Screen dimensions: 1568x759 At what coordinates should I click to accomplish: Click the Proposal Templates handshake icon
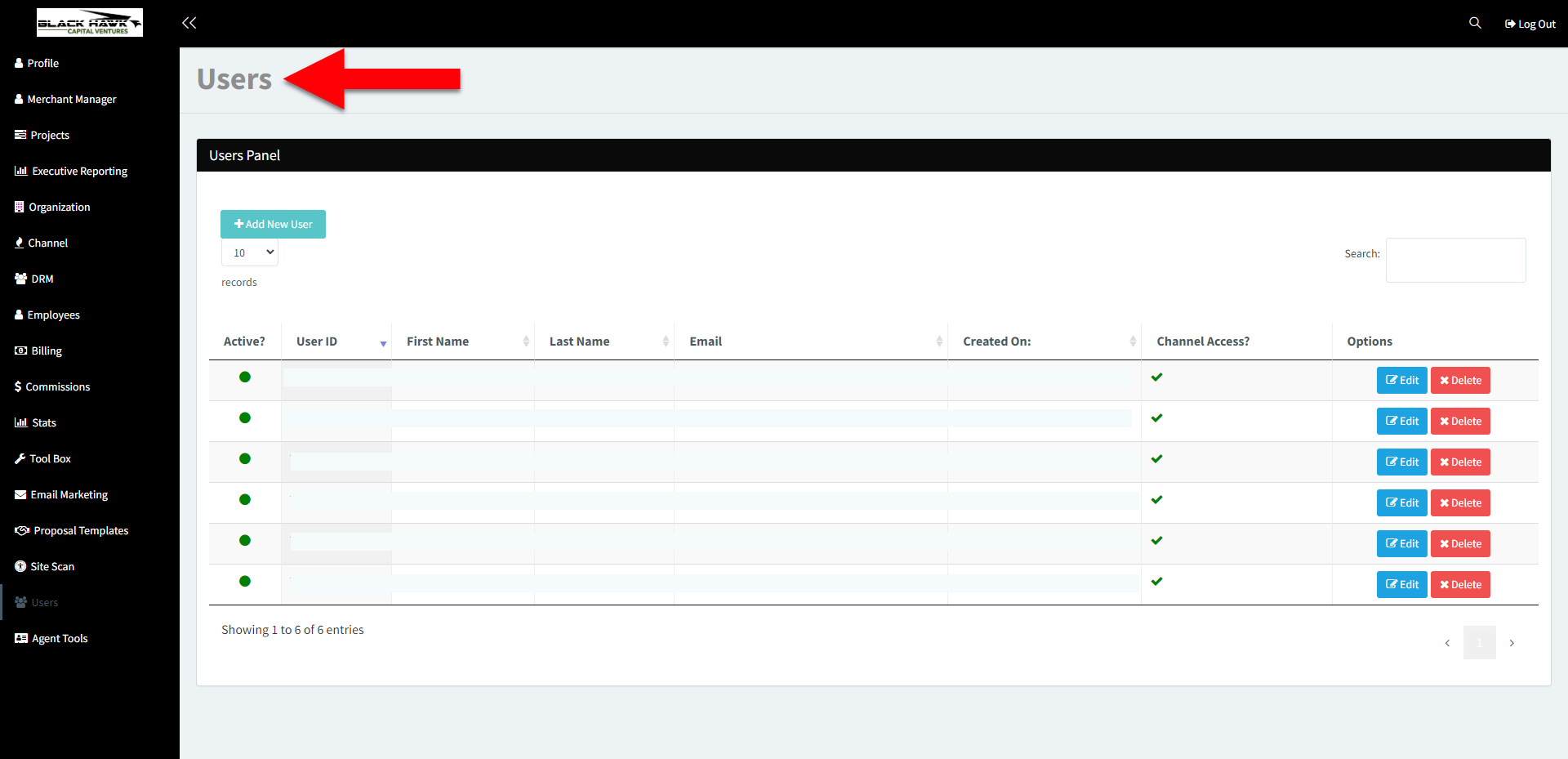(22, 530)
